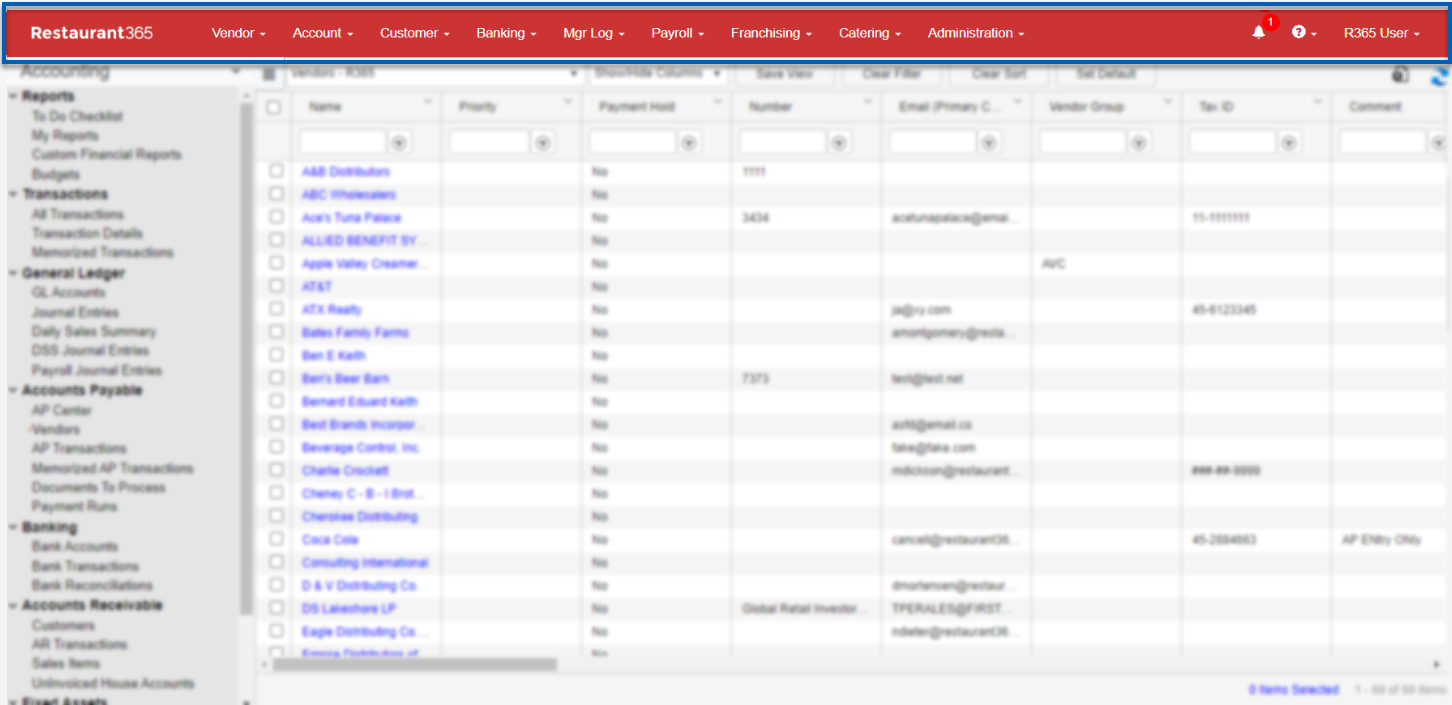
Task: Open the Vendors - R365 view dropdown
Action: coord(434,74)
